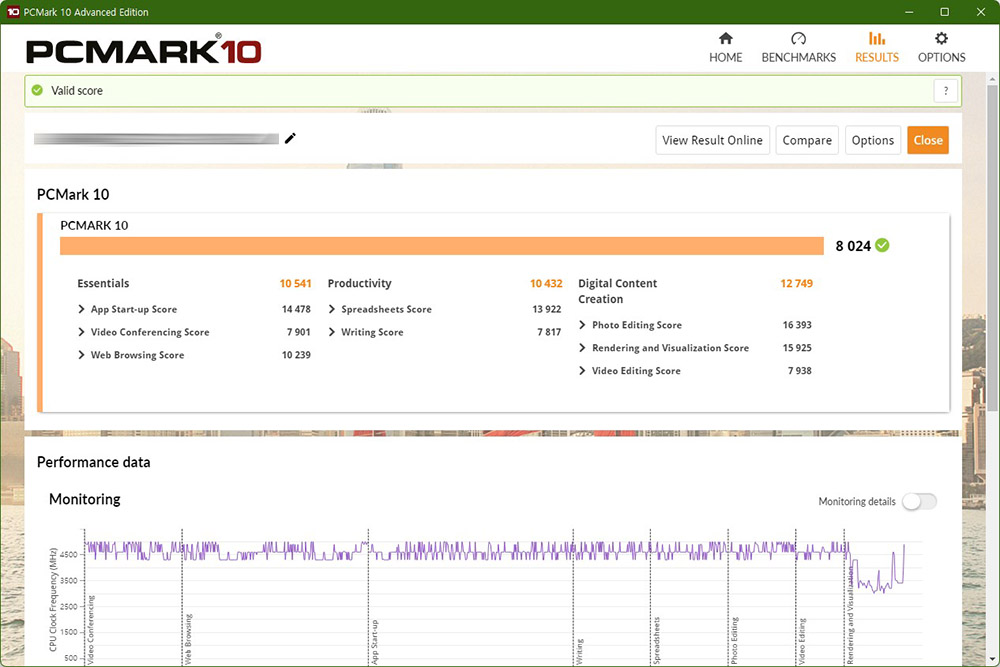Click the Writing value 7 817
The image size is (1000, 667).
coord(549,332)
